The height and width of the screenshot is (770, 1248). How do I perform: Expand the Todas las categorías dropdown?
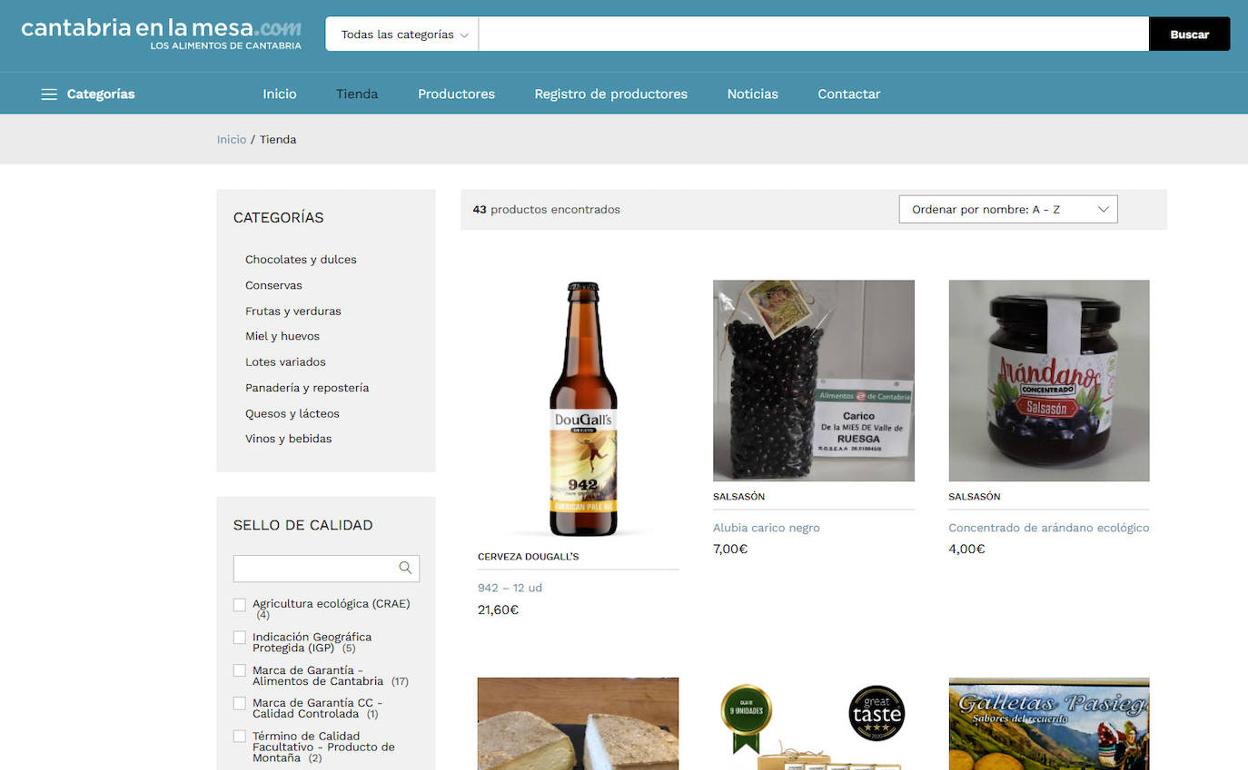coord(403,35)
